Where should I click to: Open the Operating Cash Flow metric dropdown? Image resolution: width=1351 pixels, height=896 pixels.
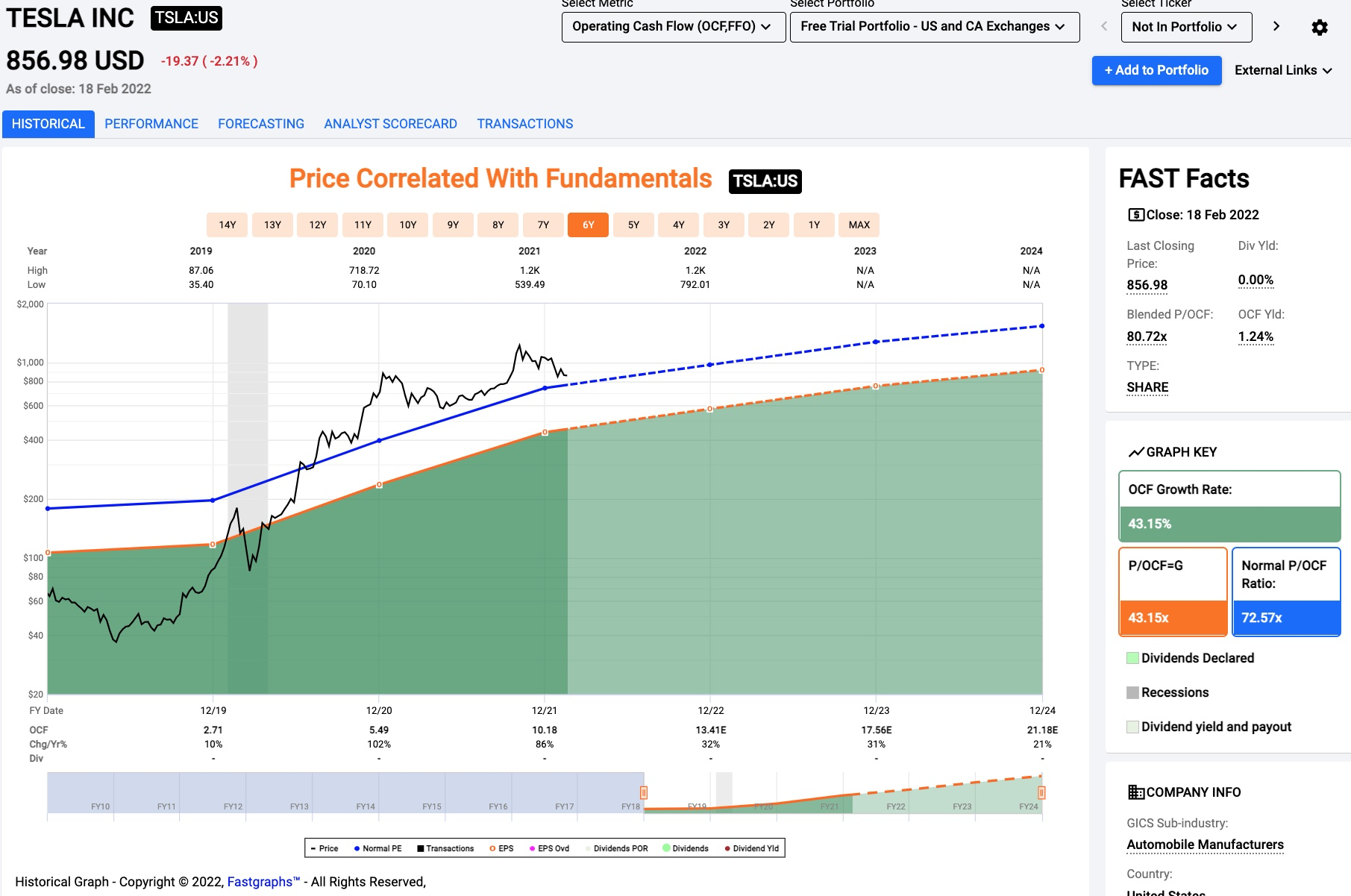click(x=674, y=27)
